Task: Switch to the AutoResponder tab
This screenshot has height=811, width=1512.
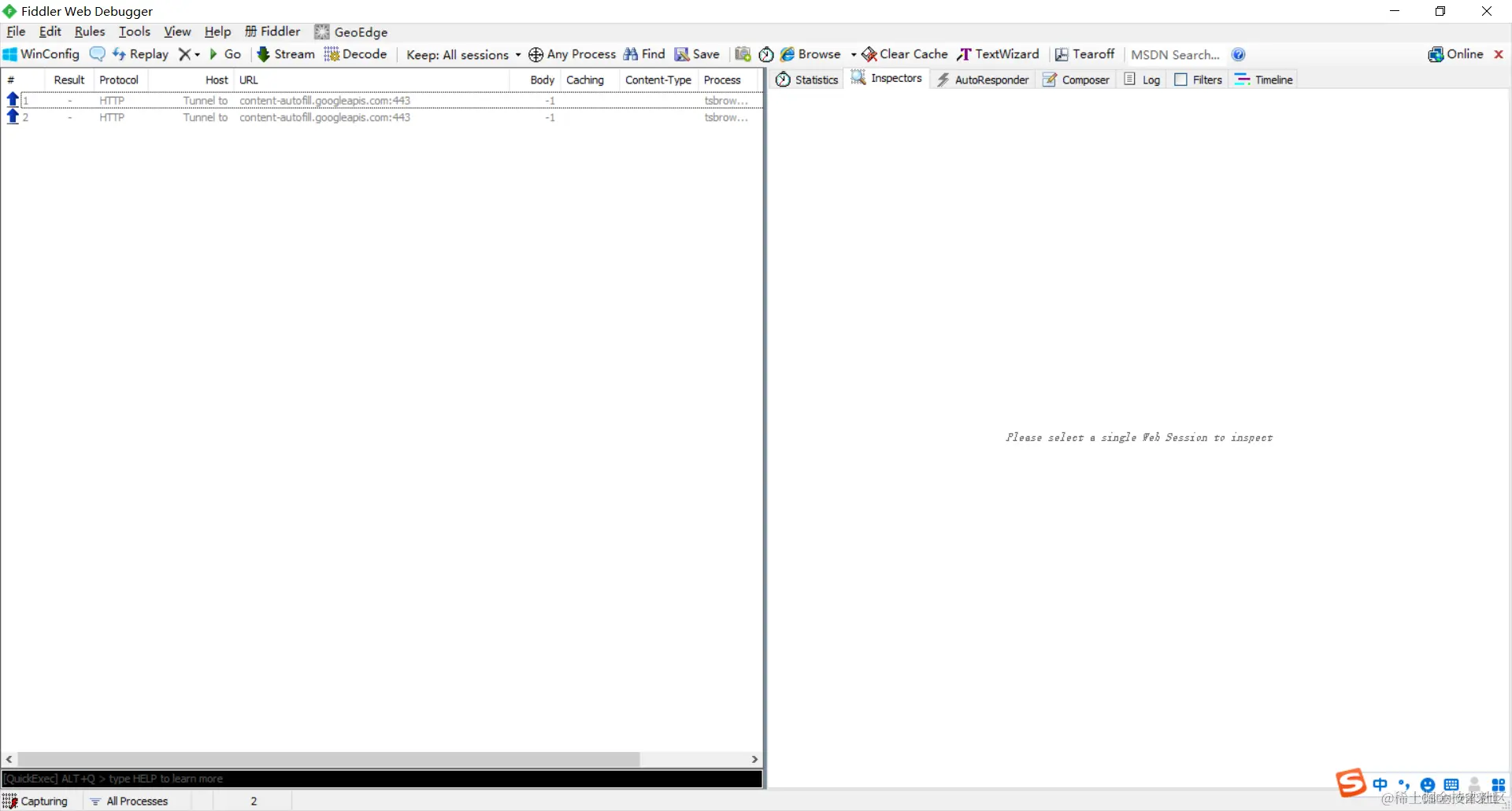Action: (x=983, y=80)
